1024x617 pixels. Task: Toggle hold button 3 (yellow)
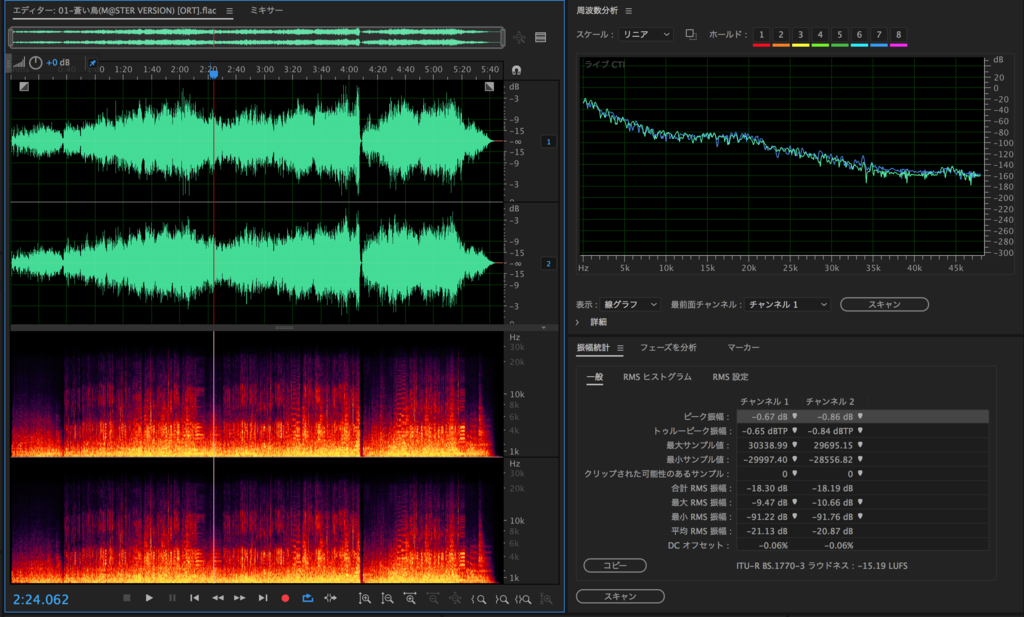coord(800,35)
